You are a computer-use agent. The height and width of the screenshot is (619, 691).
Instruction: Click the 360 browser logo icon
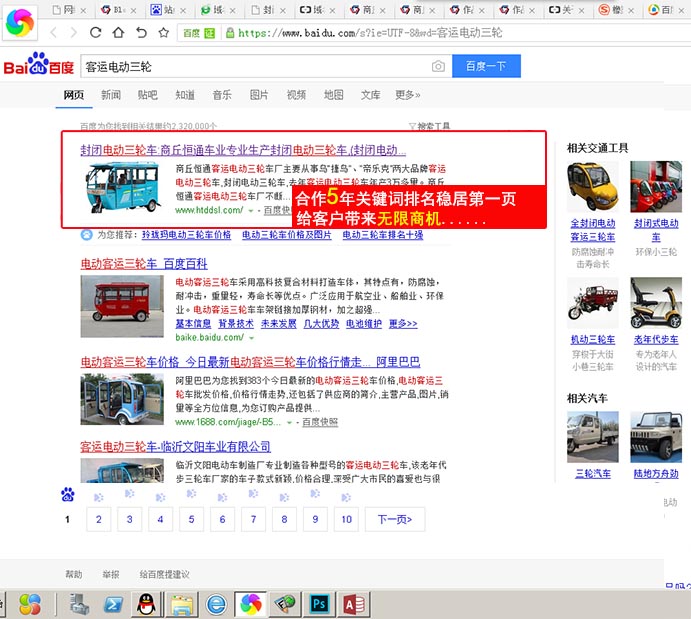point(20,22)
